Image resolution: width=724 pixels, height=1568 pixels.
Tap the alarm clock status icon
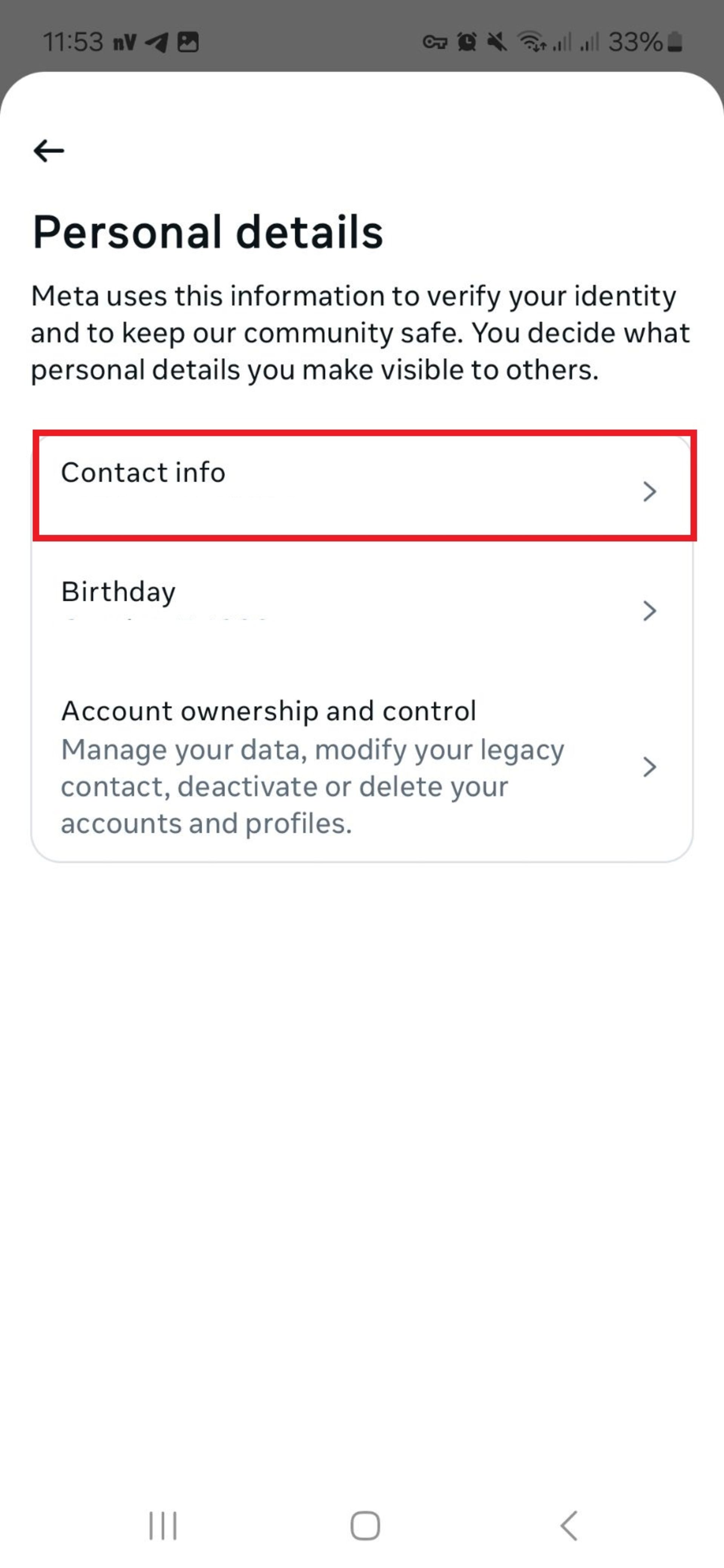467,42
